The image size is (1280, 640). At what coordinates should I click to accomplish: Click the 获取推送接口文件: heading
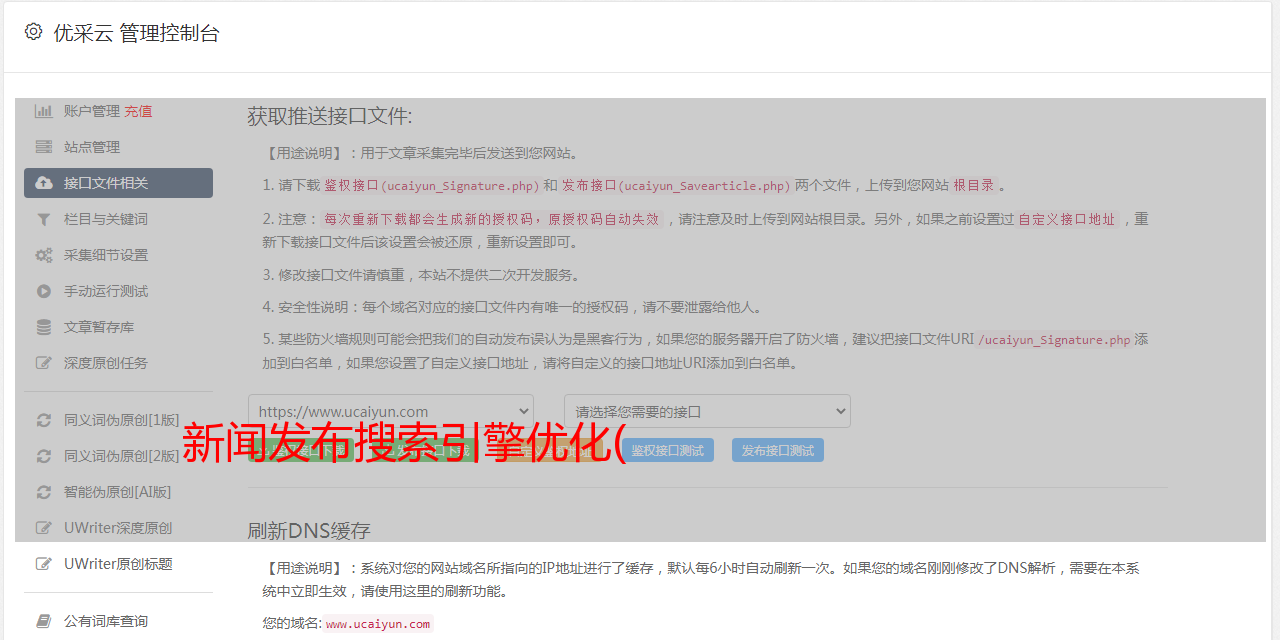[330, 116]
